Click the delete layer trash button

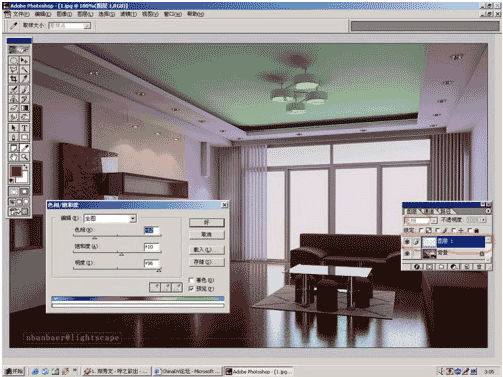[479, 267]
